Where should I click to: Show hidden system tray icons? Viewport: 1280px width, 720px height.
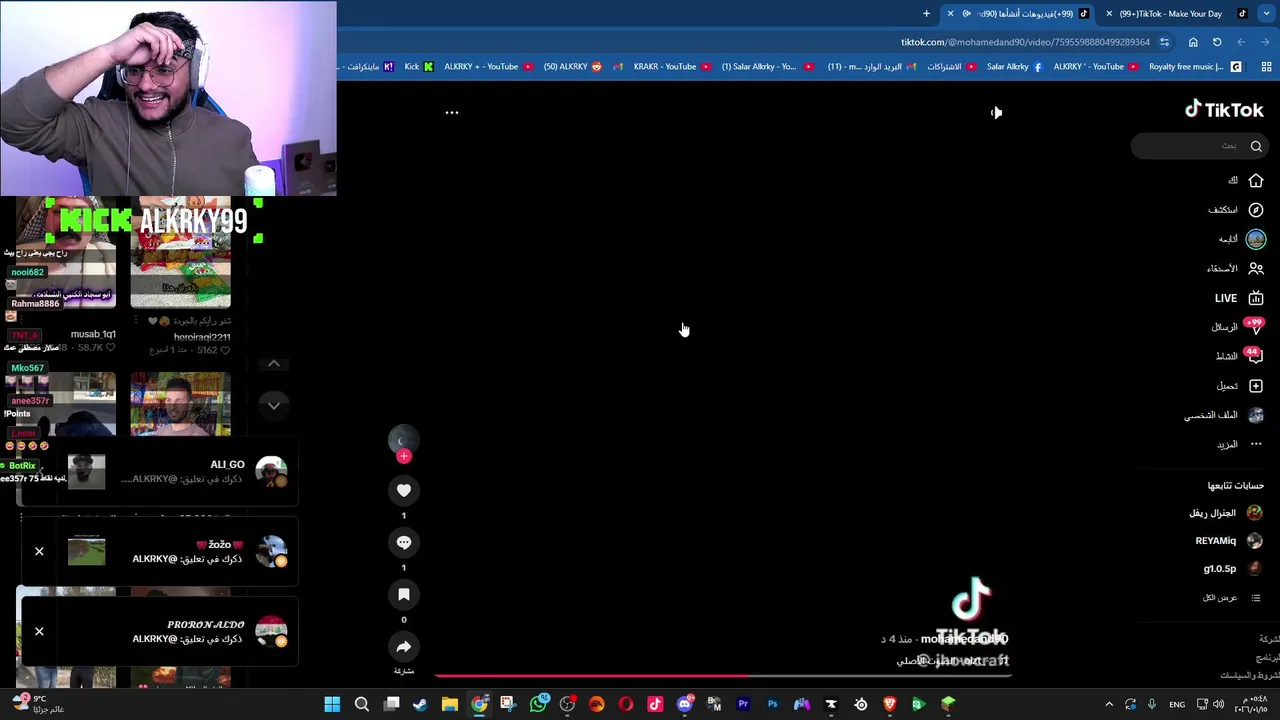[x=1109, y=705]
